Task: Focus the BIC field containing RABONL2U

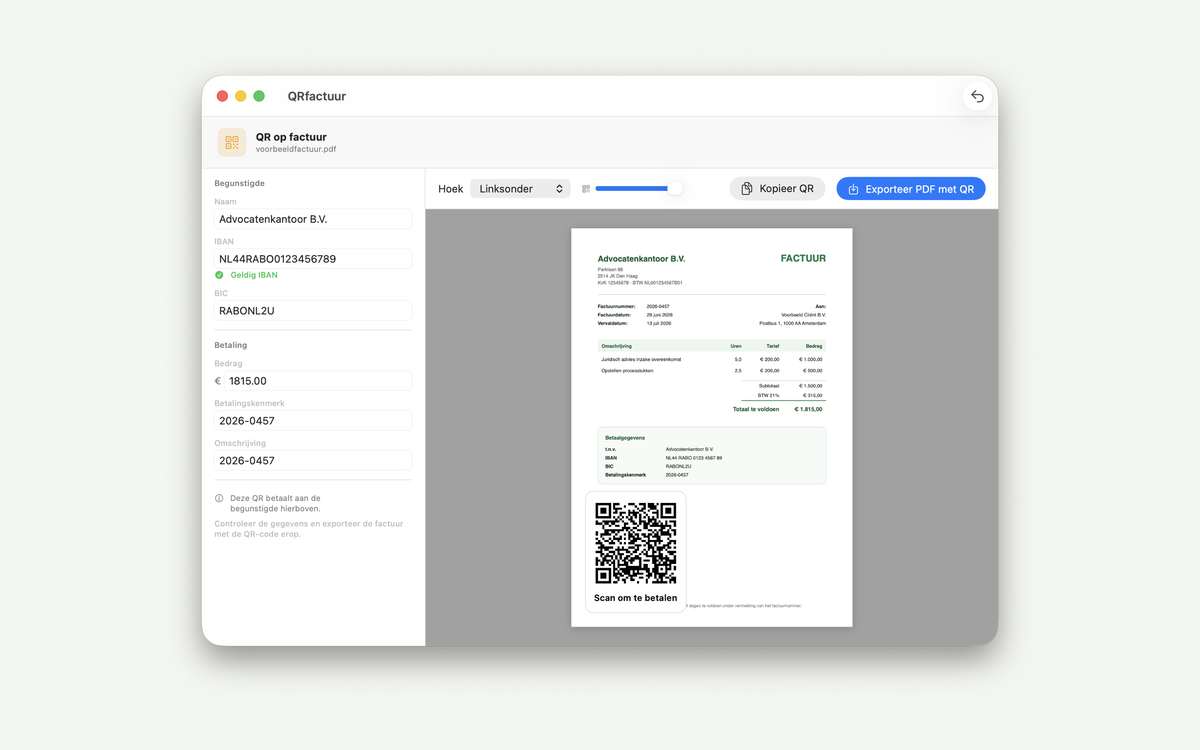Action: (x=314, y=311)
